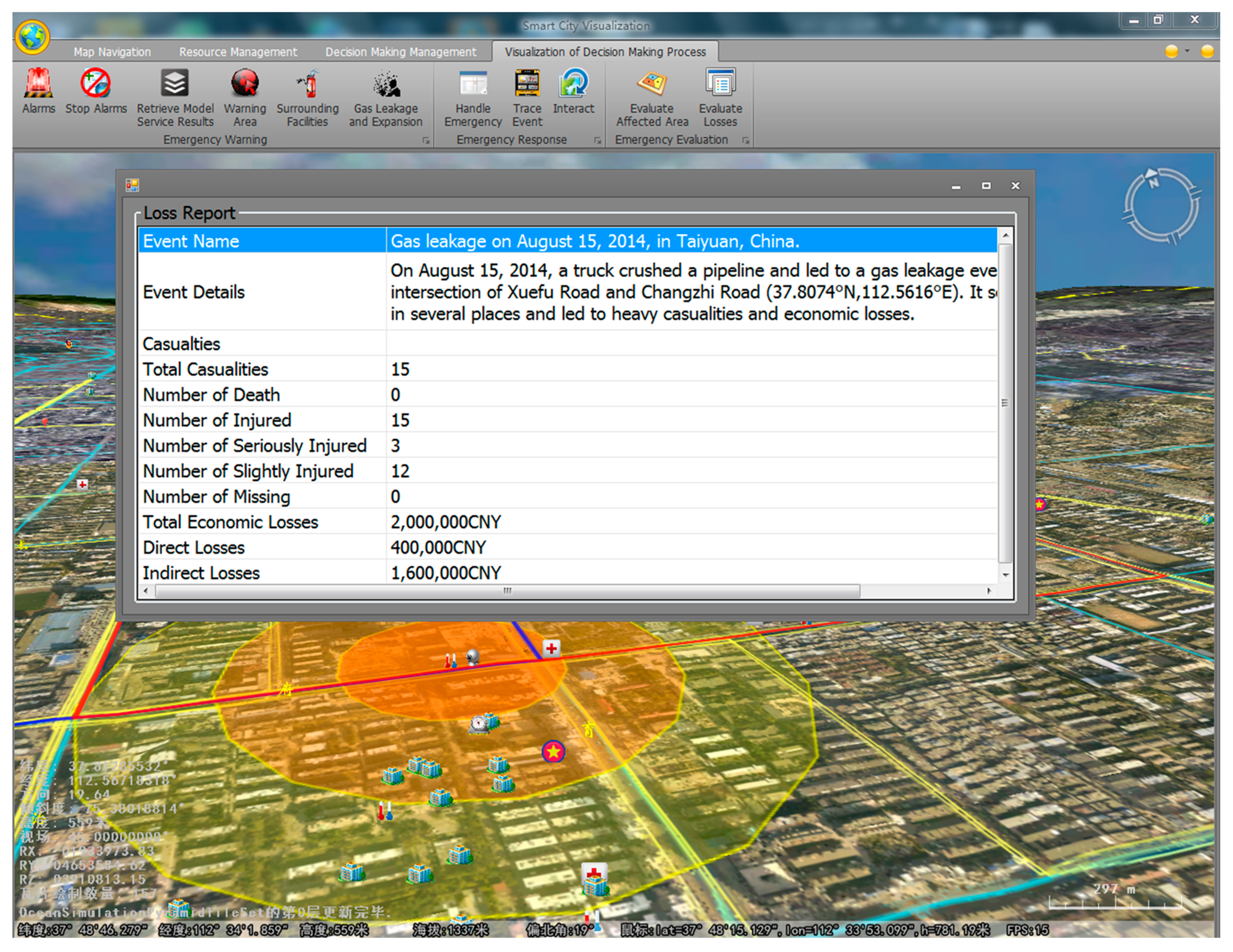Click the scroll right arrow in Loss Report

[989, 591]
